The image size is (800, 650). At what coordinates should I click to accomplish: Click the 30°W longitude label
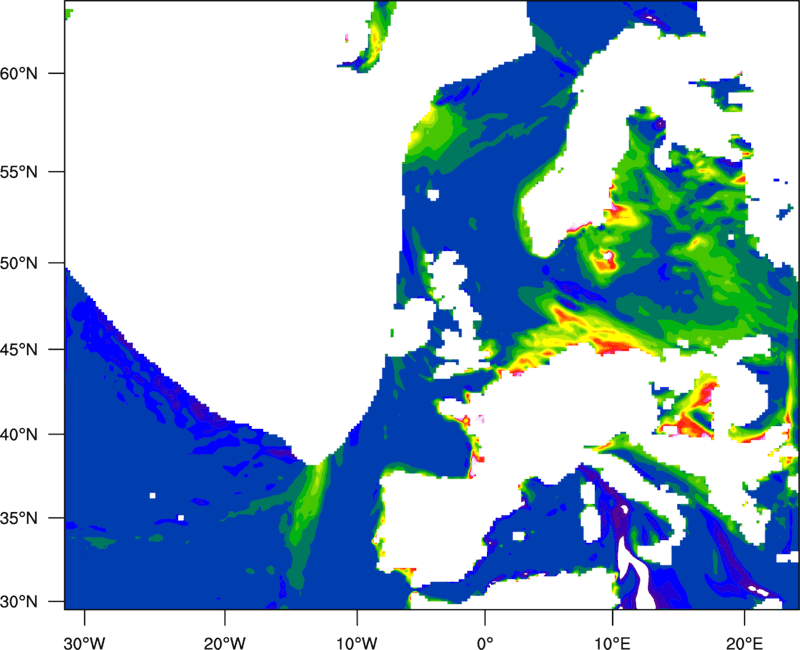pos(85,643)
